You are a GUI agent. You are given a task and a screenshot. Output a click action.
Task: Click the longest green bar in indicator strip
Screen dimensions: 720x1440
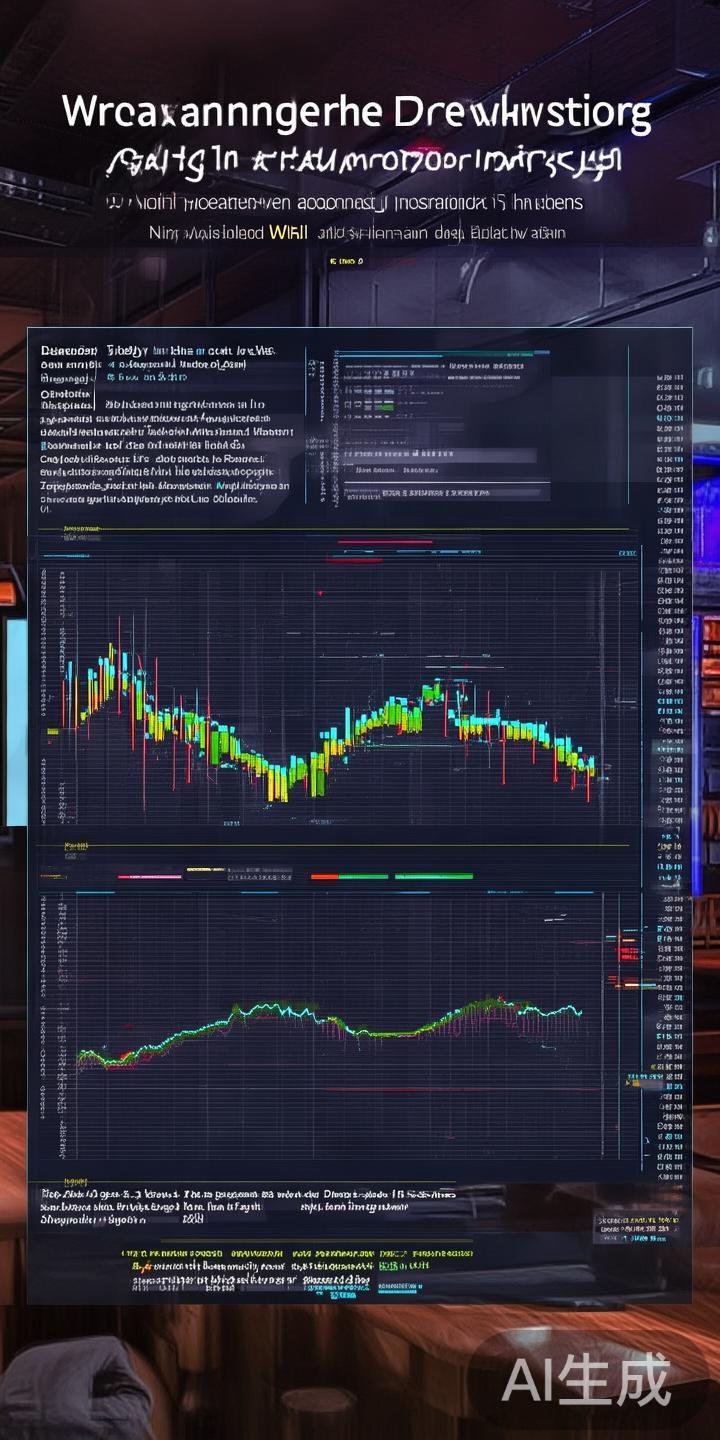[x=433, y=876]
